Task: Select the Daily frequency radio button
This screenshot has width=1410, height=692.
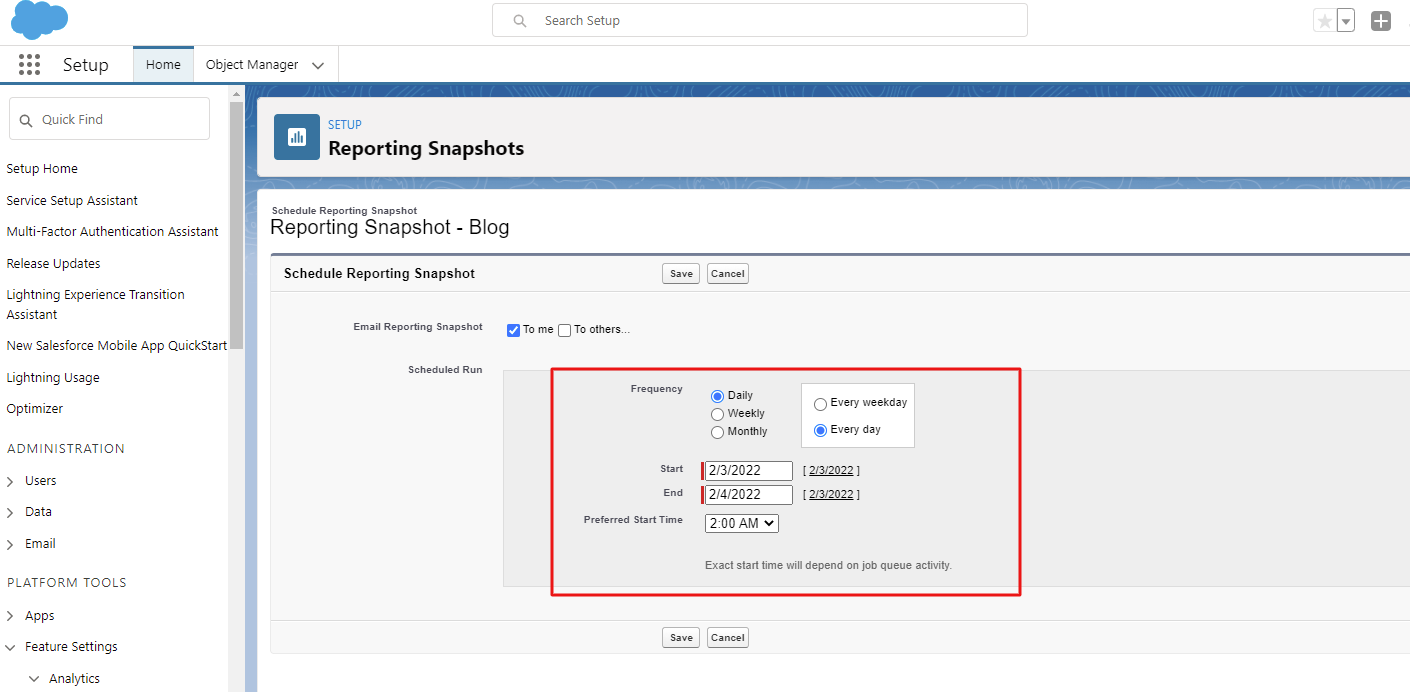Action: 717,396
